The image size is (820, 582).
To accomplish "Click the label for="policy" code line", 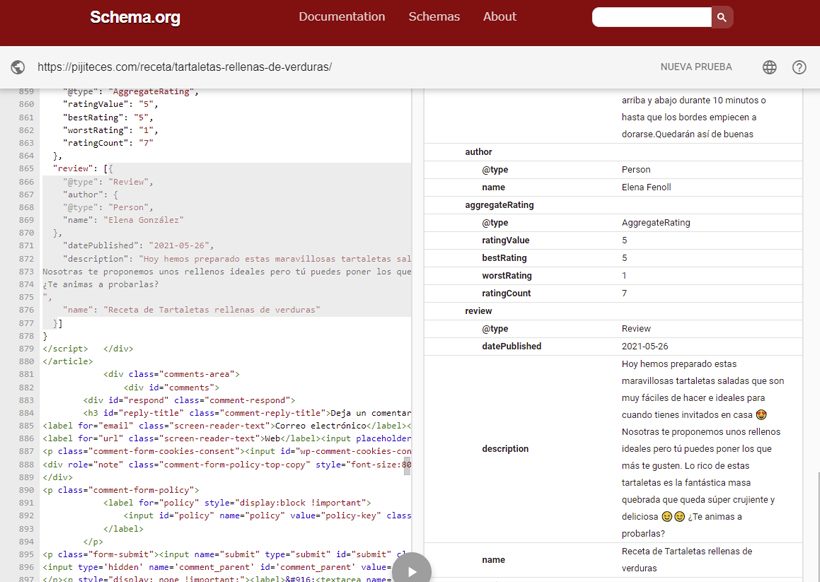I will click(237, 503).
